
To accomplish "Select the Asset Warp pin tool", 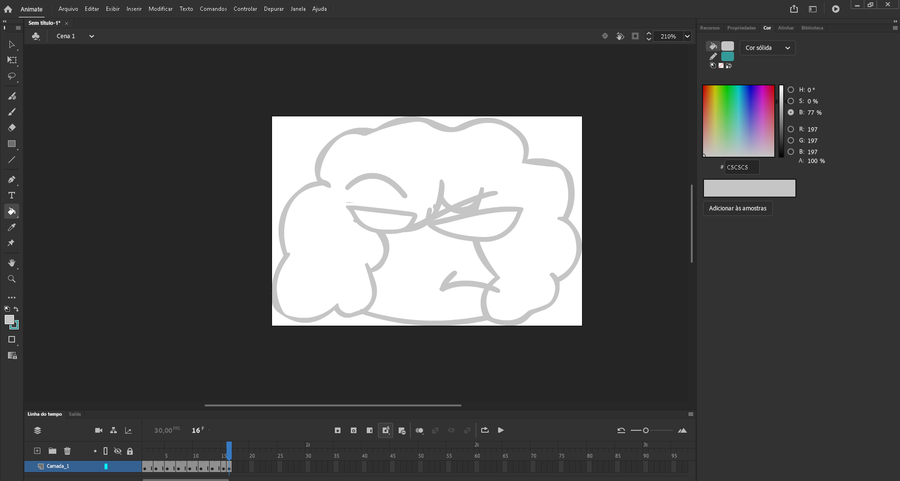I will click(x=11, y=243).
